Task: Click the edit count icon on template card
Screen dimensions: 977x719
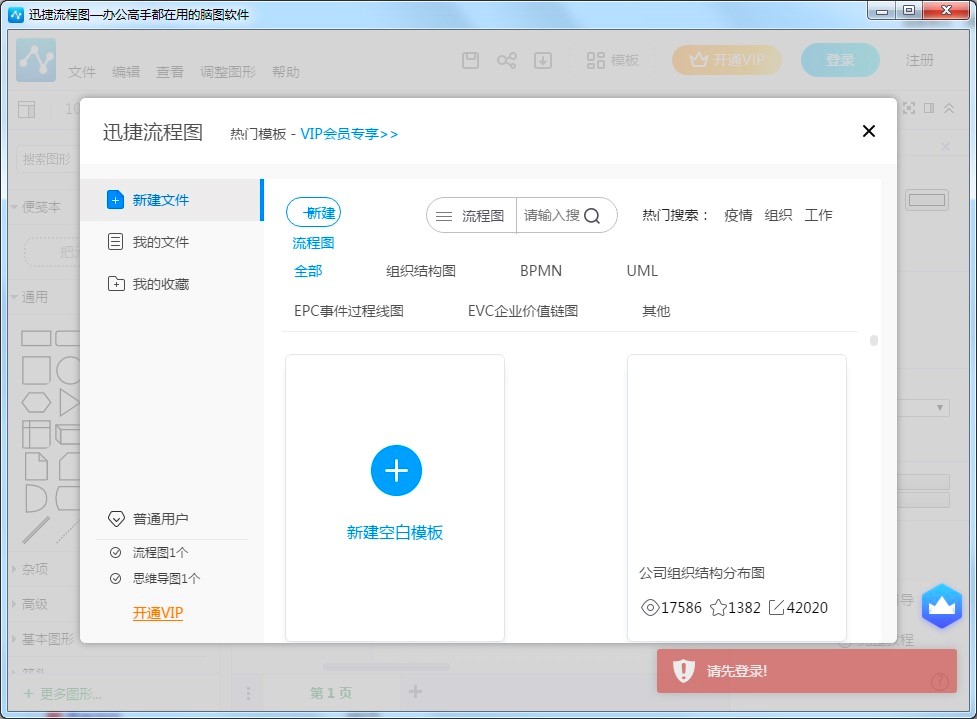Action: (776, 607)
